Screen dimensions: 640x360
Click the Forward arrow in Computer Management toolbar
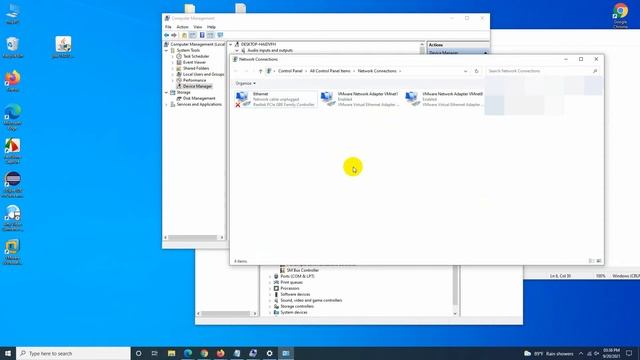click(x=174, y=35)
